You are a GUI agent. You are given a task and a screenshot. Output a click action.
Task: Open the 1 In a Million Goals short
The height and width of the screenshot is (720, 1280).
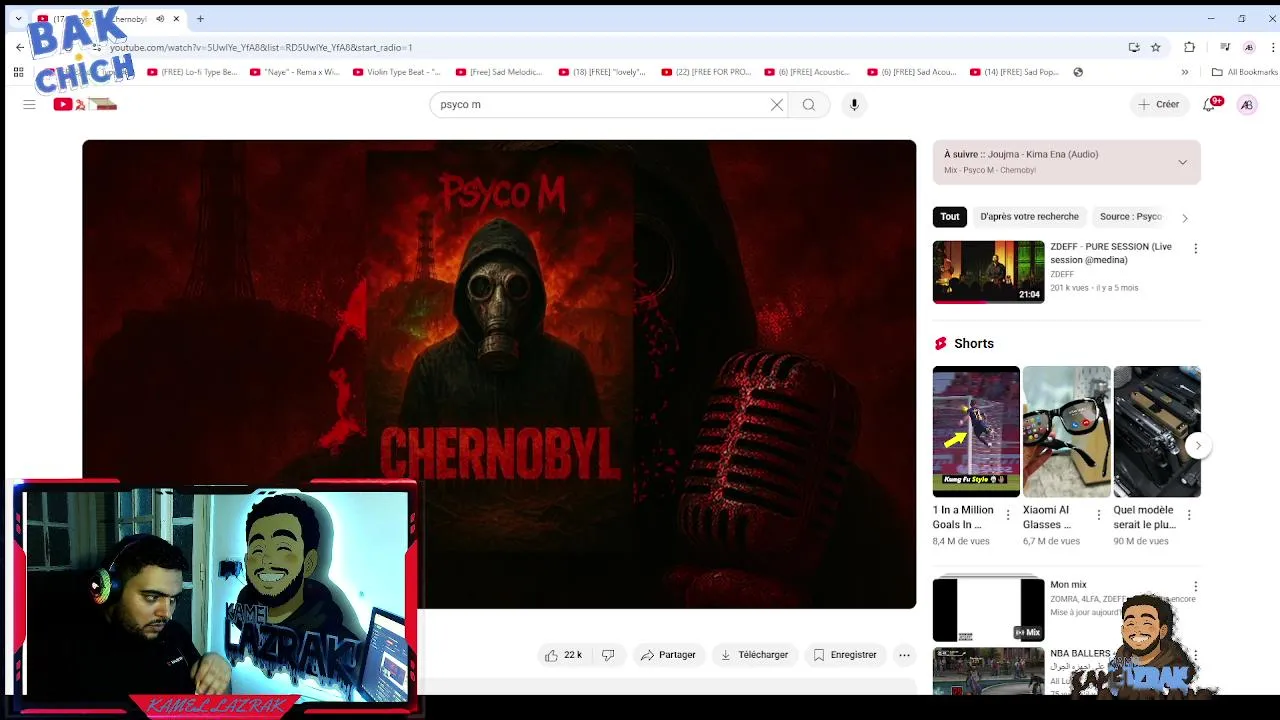[x=976, y=432]
